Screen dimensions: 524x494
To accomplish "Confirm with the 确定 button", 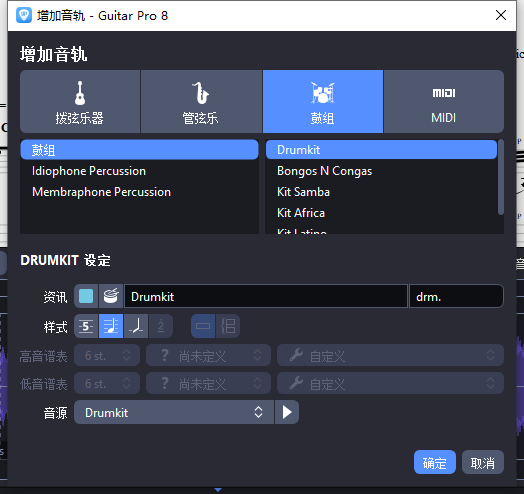I will click(434, 462).
